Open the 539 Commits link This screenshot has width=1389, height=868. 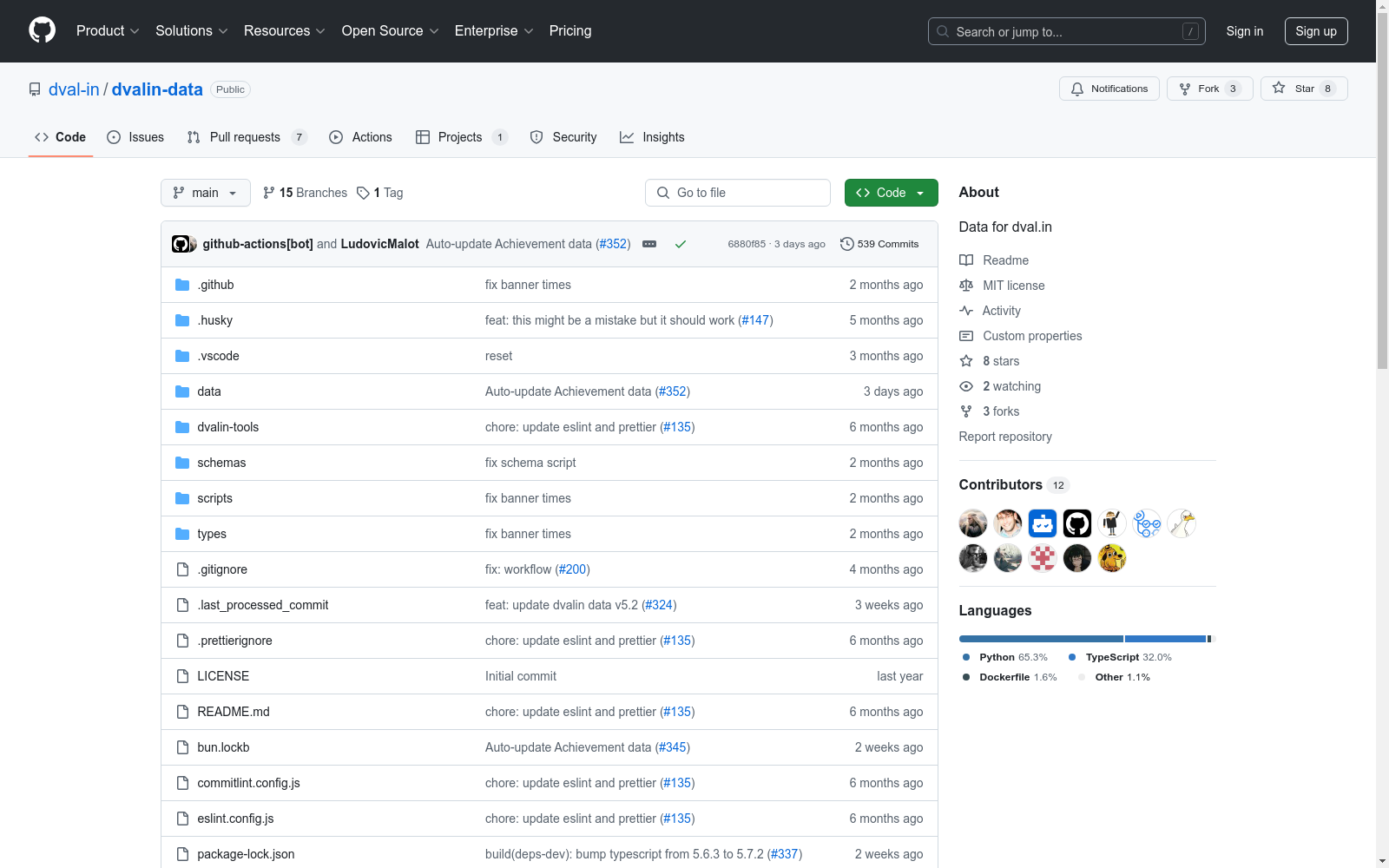(879, 244)
